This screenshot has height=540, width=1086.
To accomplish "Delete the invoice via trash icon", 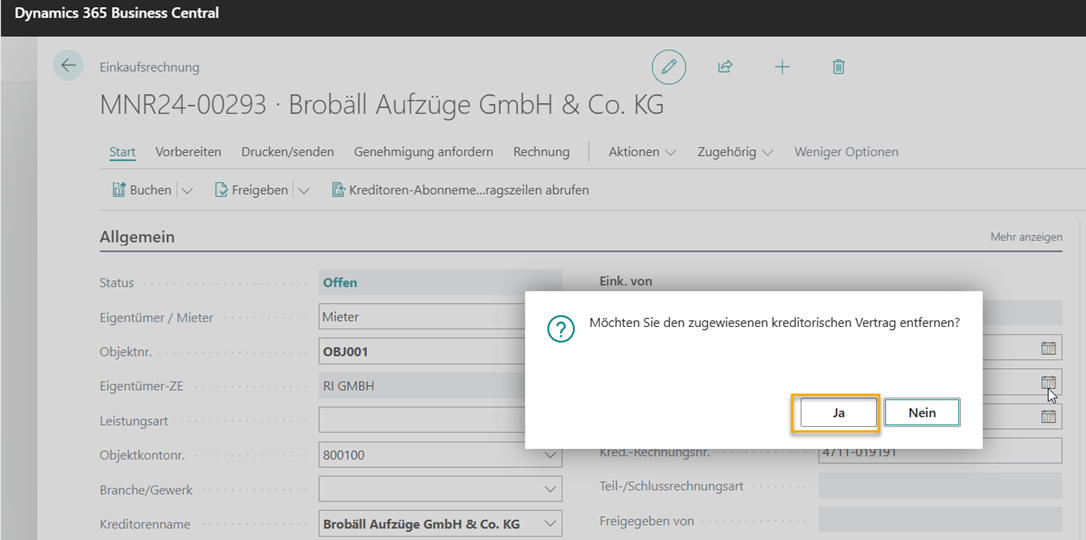I will 838,67.
